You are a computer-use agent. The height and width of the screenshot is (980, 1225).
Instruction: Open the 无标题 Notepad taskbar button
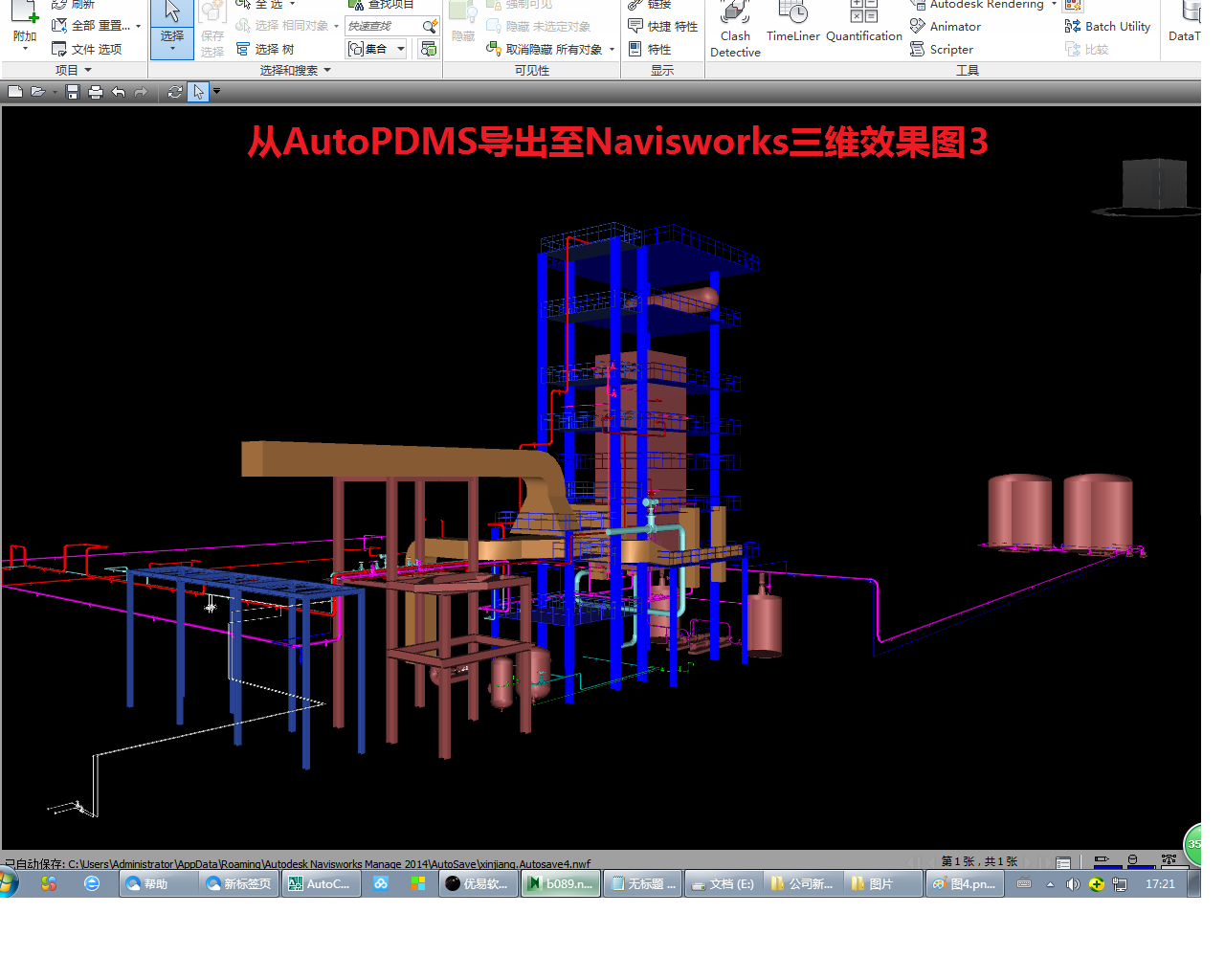[x=643, y=883]
